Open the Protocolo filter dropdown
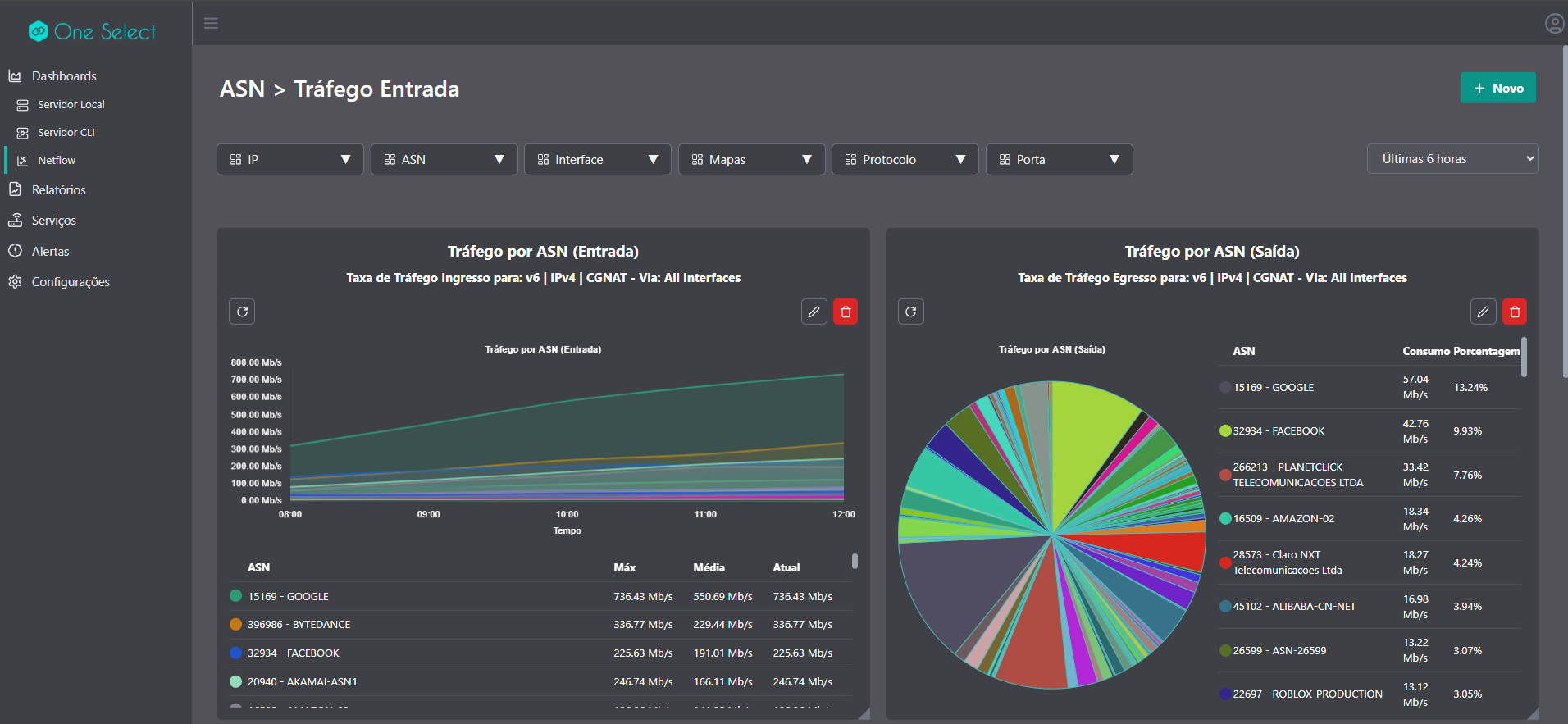This screenshot has height=724, width=1568. (x=905, y=159)
